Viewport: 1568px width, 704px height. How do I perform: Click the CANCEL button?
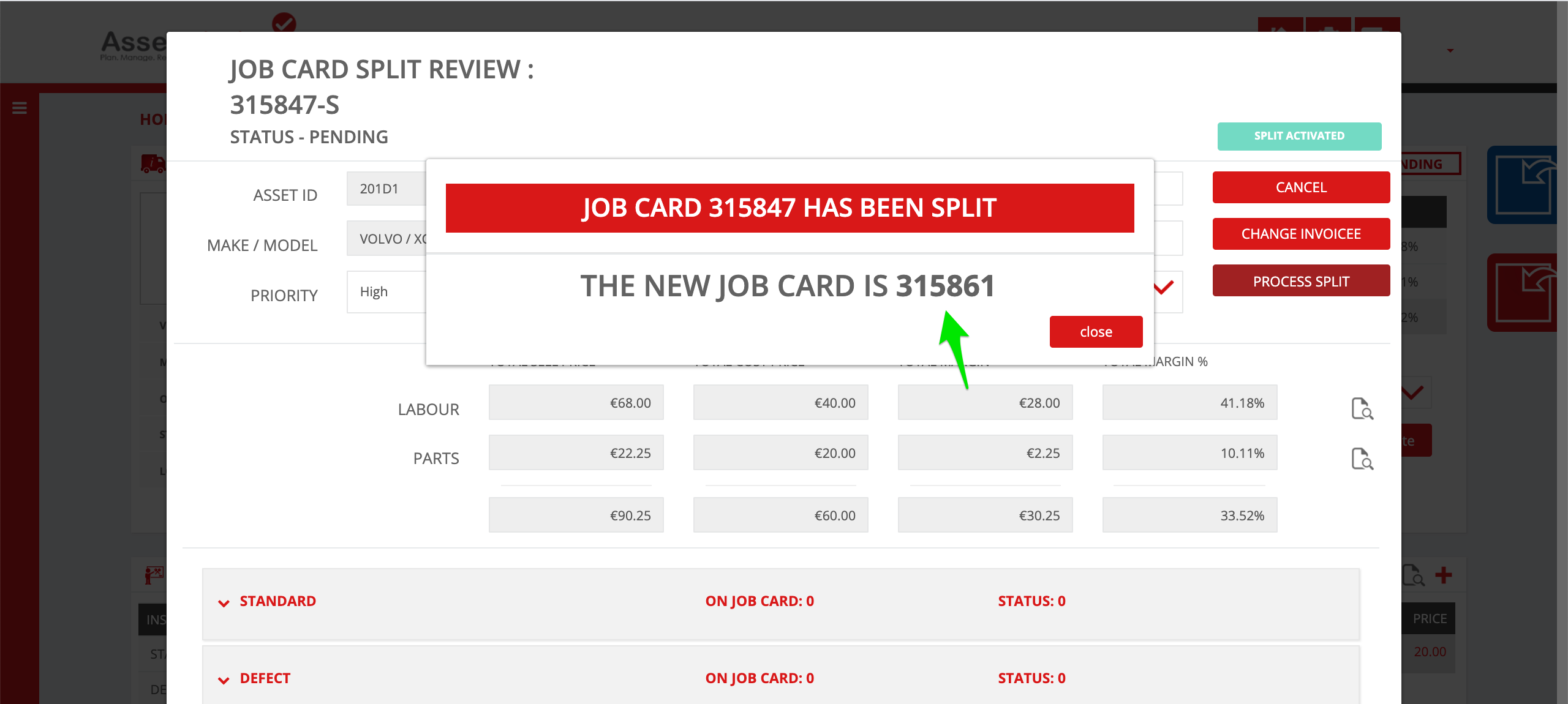(x=1301, y=187)
